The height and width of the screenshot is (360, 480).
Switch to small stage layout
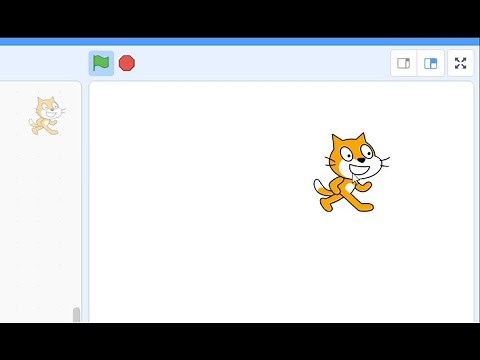coord(404,63)
